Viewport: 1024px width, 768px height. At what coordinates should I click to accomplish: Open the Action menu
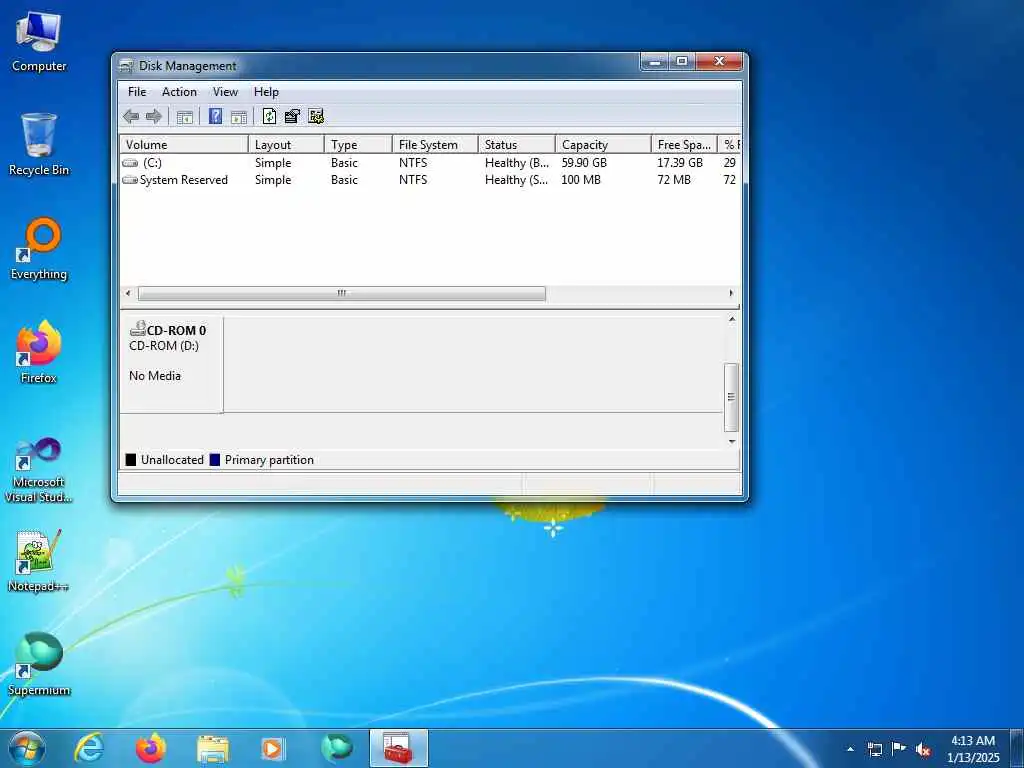[179, 92]
